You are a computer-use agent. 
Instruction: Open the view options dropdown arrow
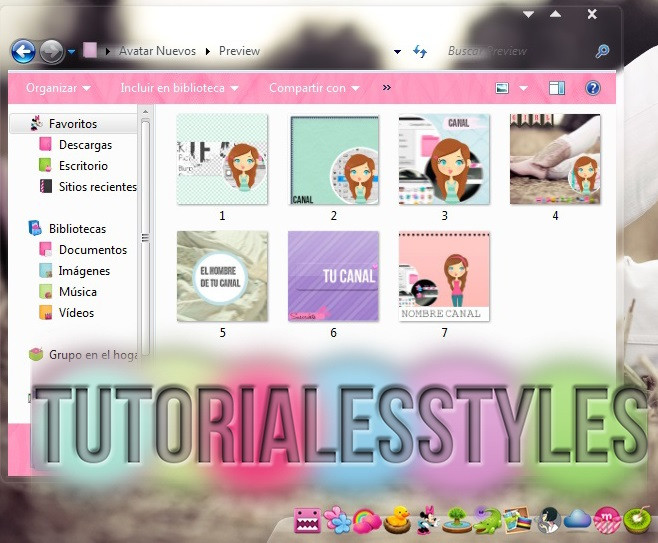tap(523, 88)
